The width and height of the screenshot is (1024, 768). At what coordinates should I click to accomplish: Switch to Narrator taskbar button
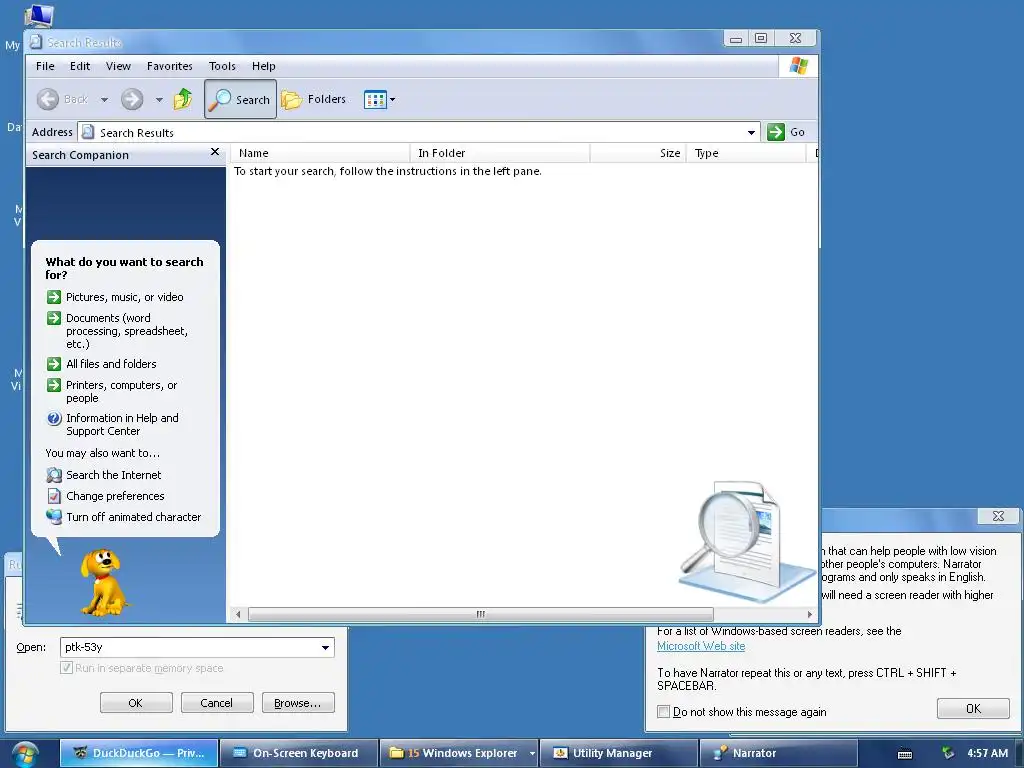click(778, 753)
